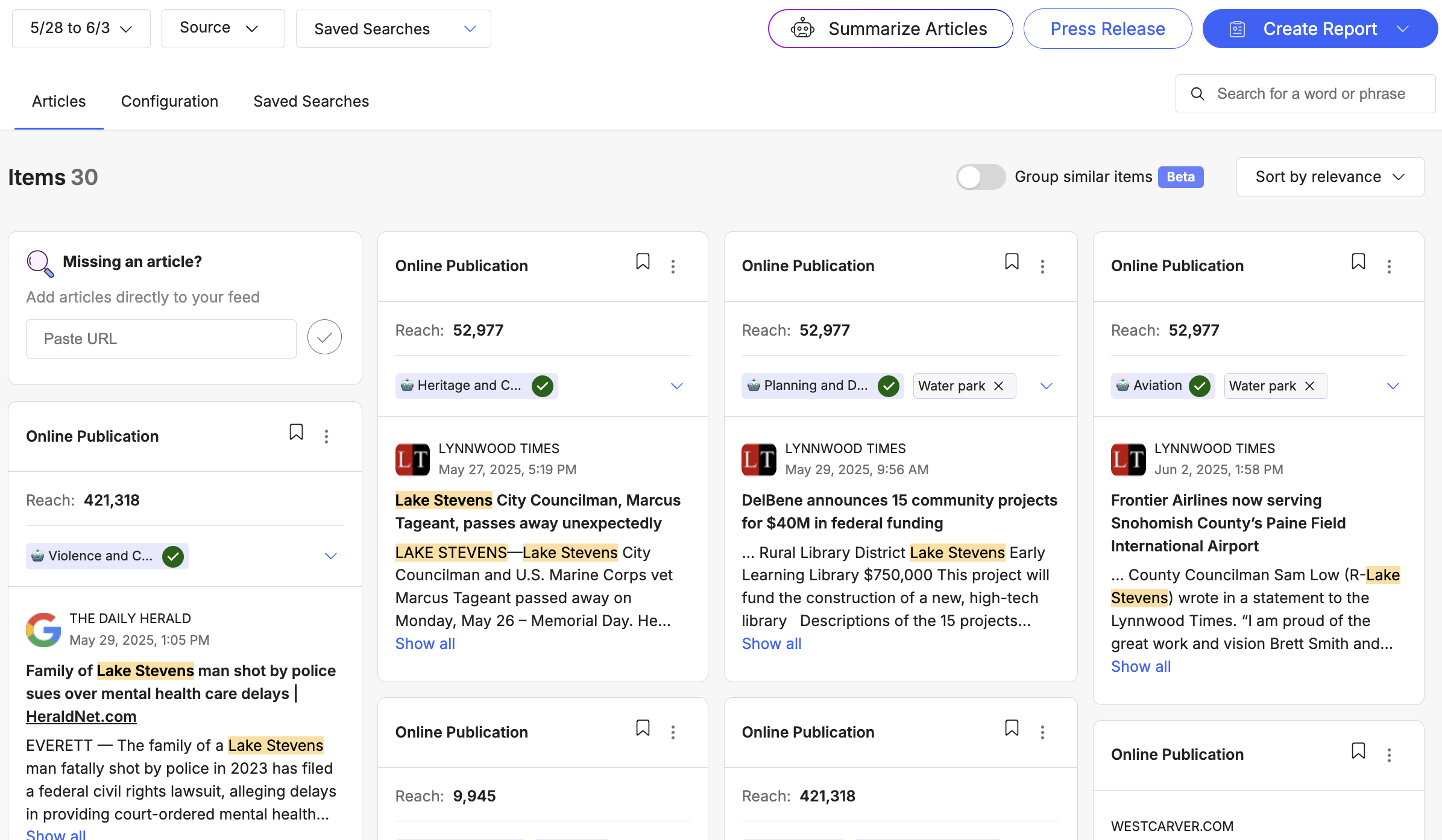Bookmark the bottom card with Reach 421,318
This screenshot has height=840, width=1442.
click(1012, 729)
